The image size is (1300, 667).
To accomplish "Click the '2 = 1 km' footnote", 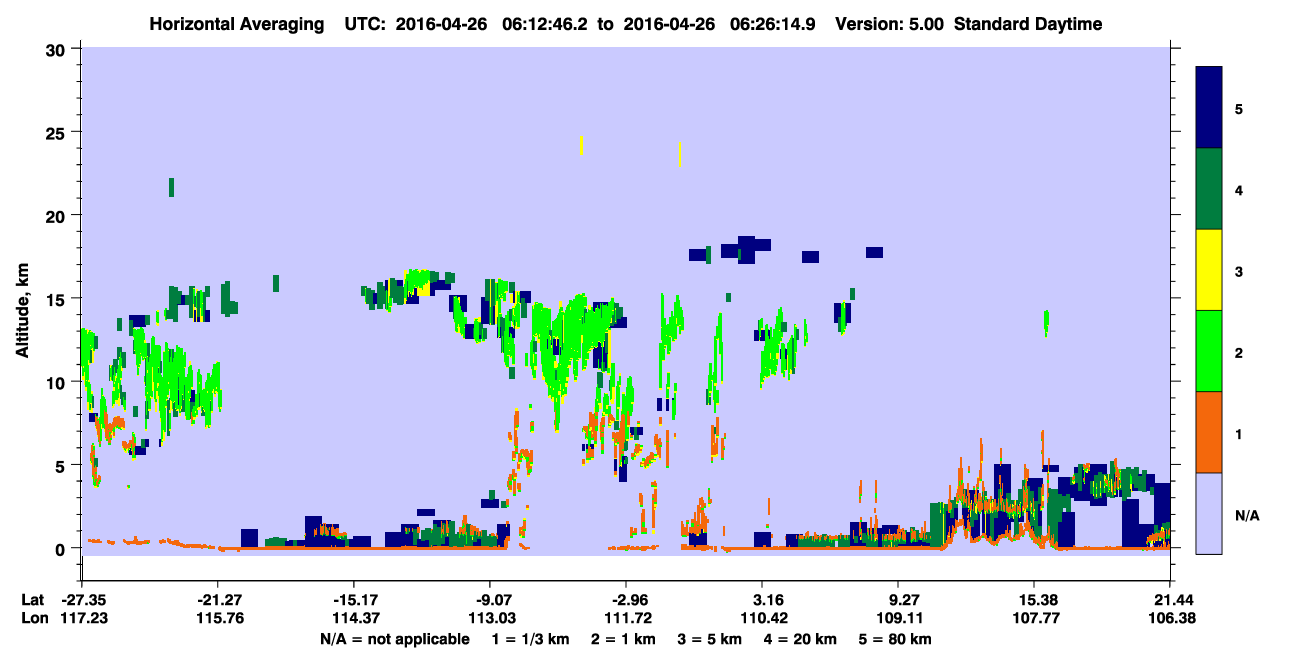I will pyautogui.click(x=624, y=638).
